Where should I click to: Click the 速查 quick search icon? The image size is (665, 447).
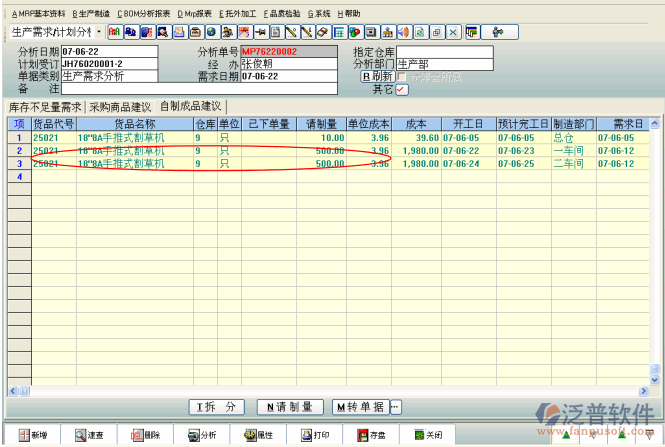tap(89, 436)
